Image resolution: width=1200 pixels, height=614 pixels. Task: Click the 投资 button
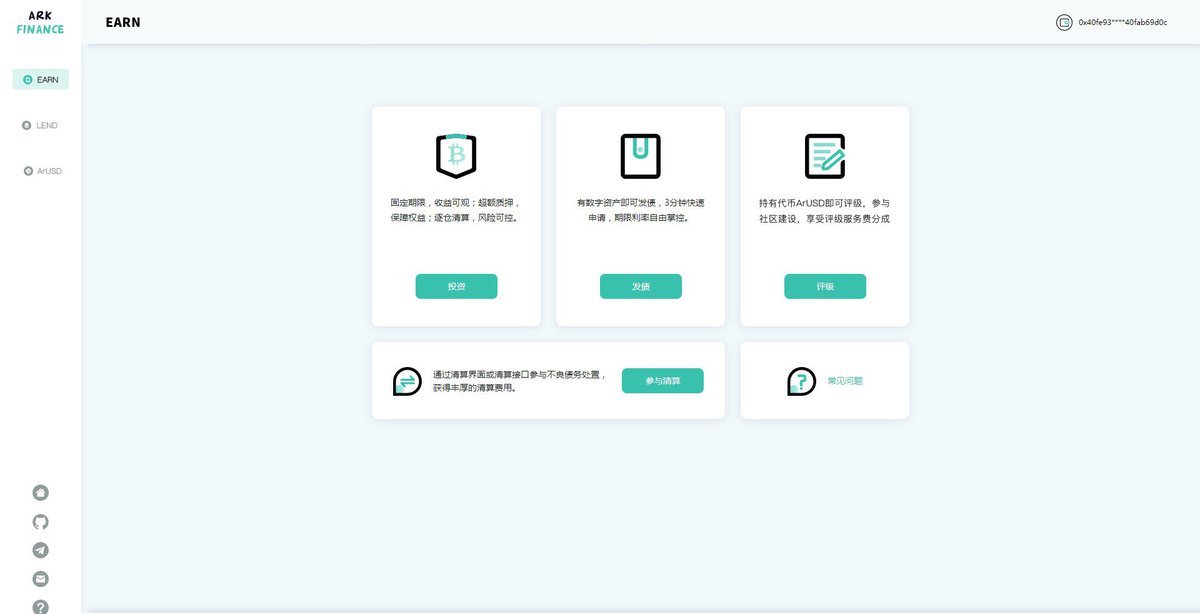click(456, 286)
